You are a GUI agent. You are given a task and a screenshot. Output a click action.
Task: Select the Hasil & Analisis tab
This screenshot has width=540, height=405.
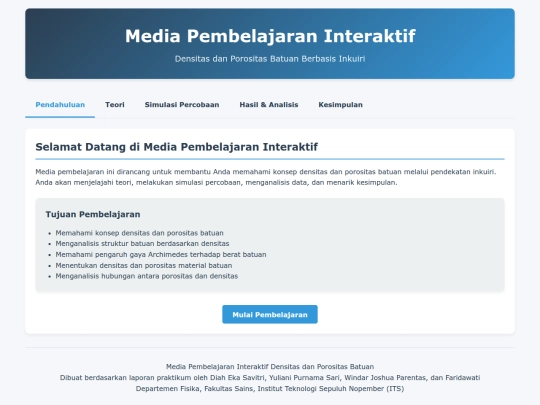click(269, 105)
